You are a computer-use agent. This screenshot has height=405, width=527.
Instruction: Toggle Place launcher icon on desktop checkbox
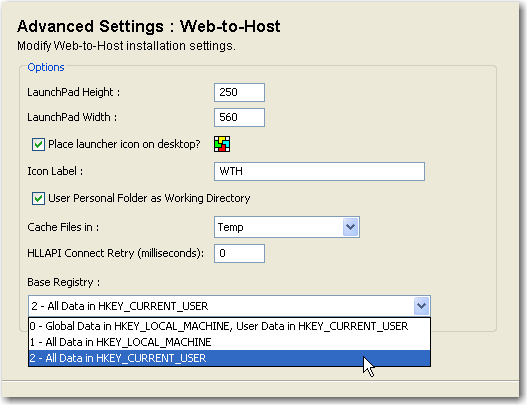[x=38, y=145]
